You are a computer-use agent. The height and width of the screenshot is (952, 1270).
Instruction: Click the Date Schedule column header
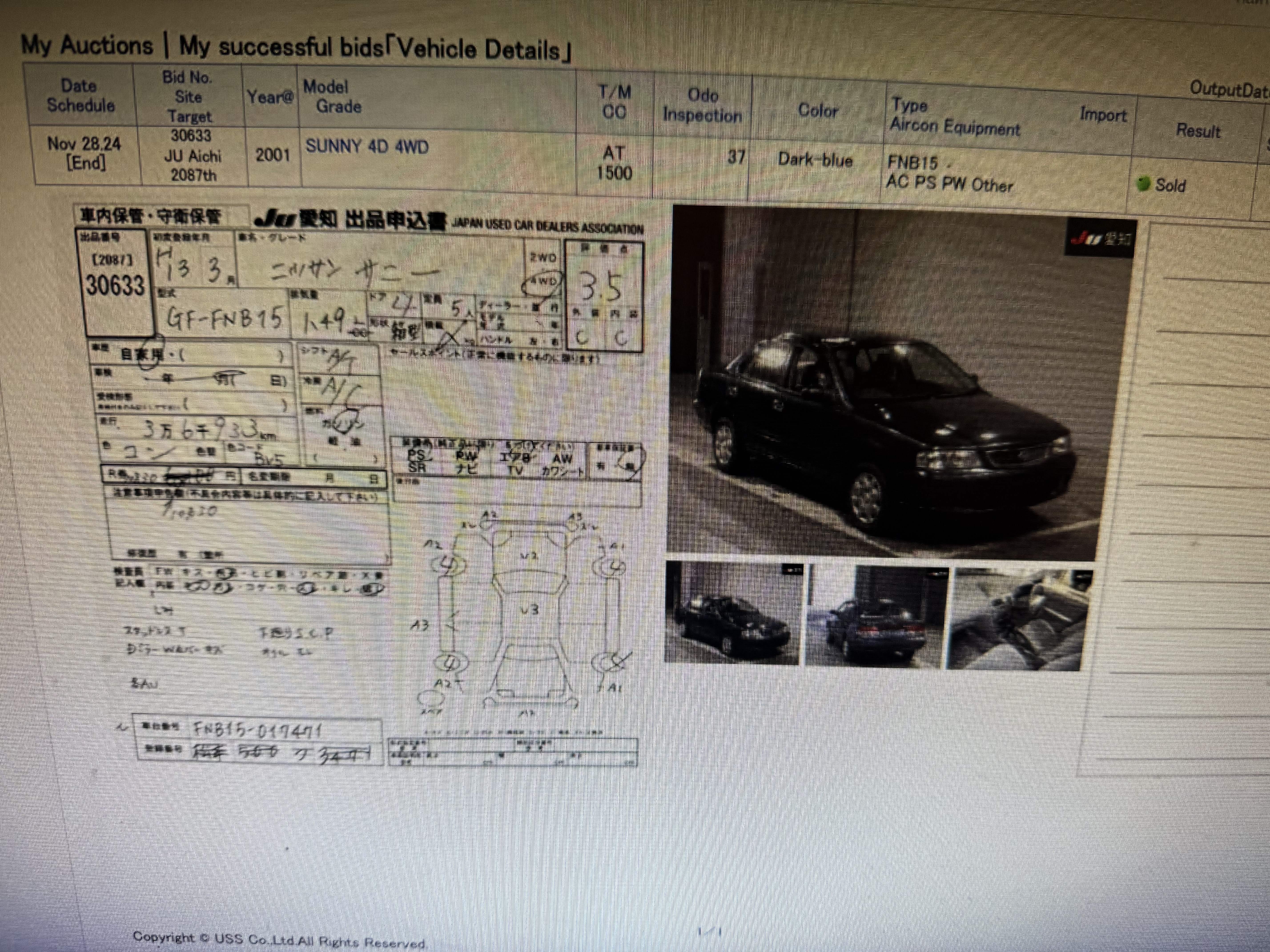tap(80, 96)
